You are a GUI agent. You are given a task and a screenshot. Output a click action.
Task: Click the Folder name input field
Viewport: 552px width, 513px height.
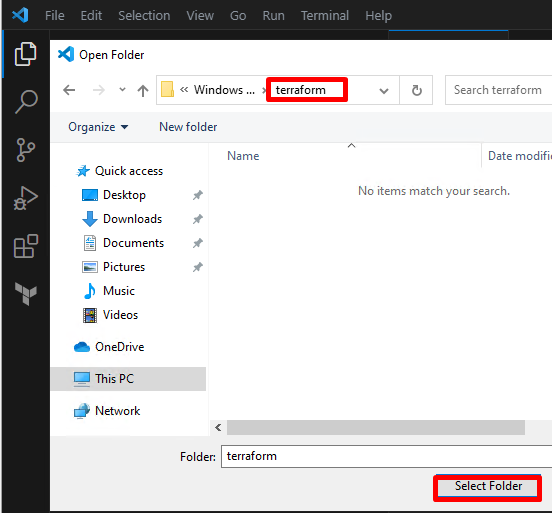click(x=386, y=456)
